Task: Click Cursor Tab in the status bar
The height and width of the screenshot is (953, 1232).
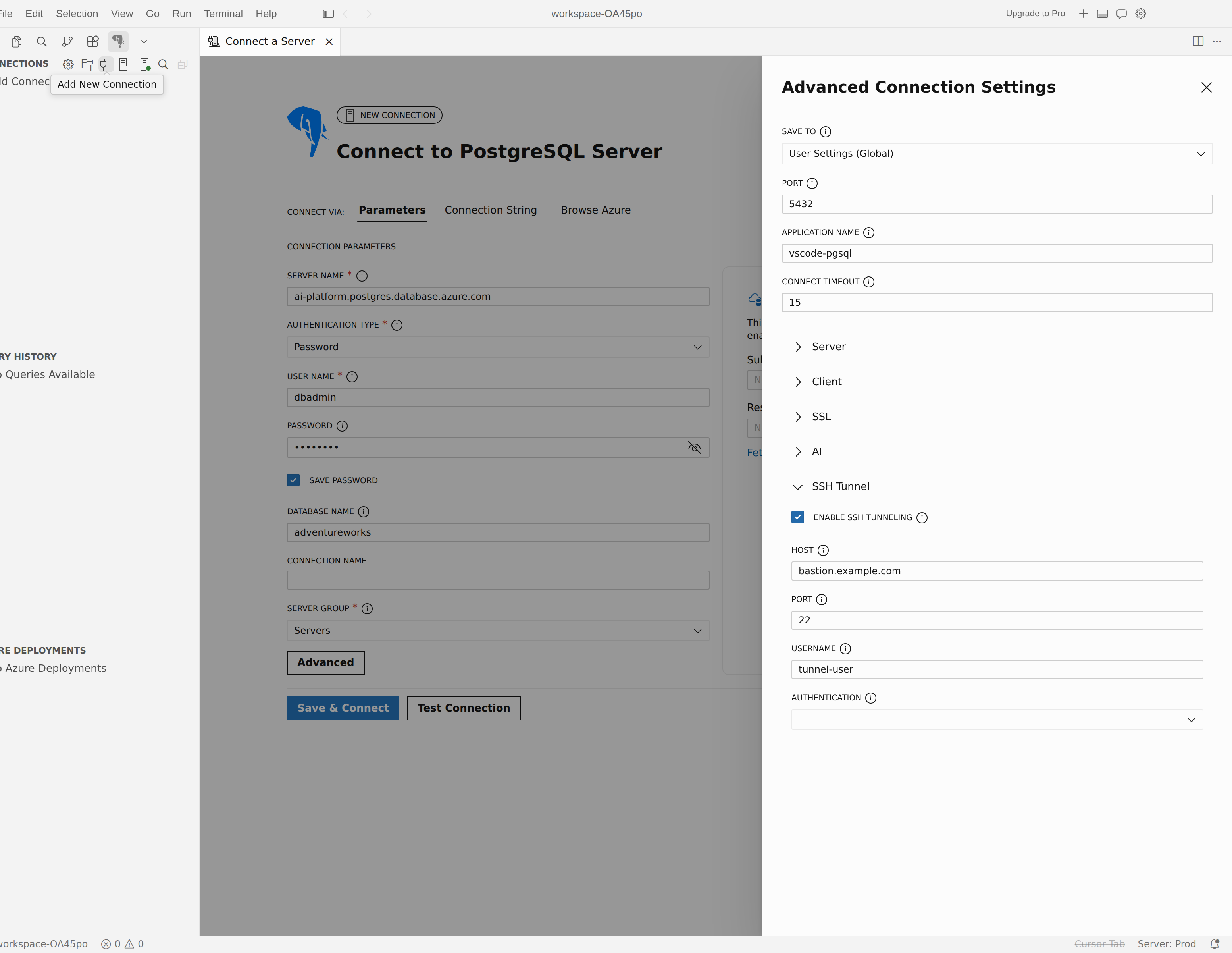Action: coord(1099,944)
